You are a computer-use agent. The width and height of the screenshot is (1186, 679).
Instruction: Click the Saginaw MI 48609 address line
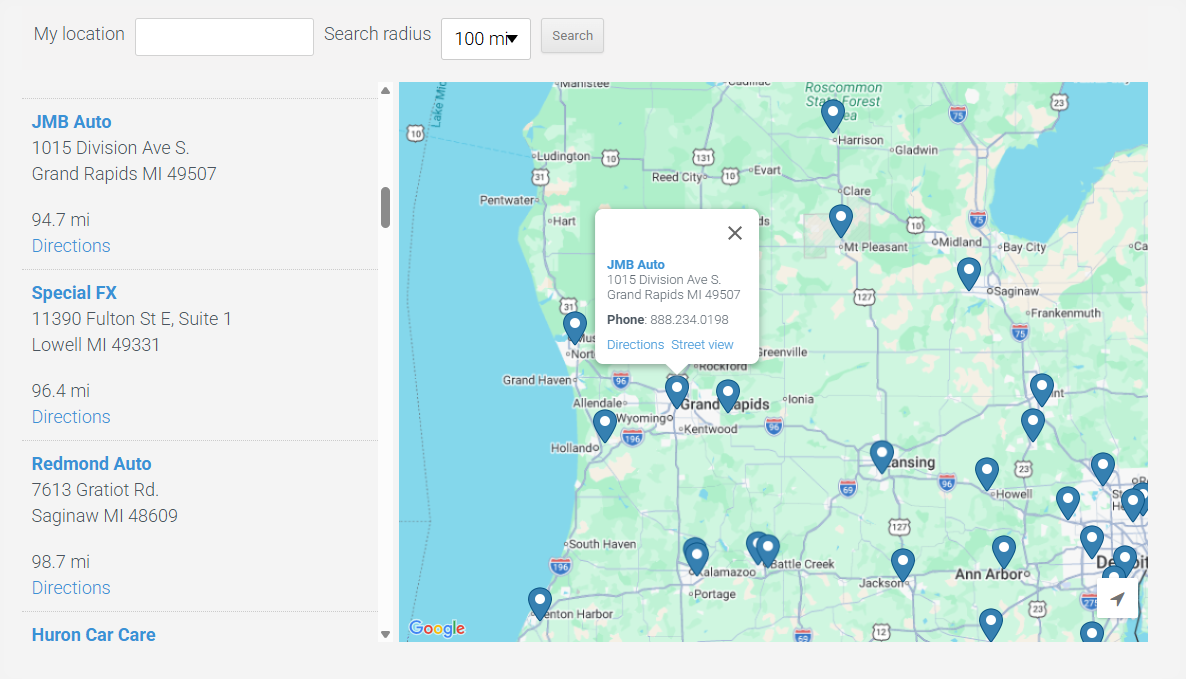104,516
